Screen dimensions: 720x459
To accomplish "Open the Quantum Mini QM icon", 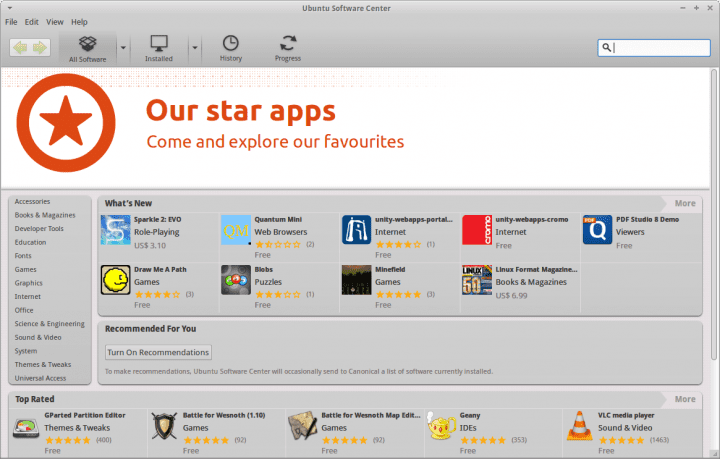I will pos(236,230).
